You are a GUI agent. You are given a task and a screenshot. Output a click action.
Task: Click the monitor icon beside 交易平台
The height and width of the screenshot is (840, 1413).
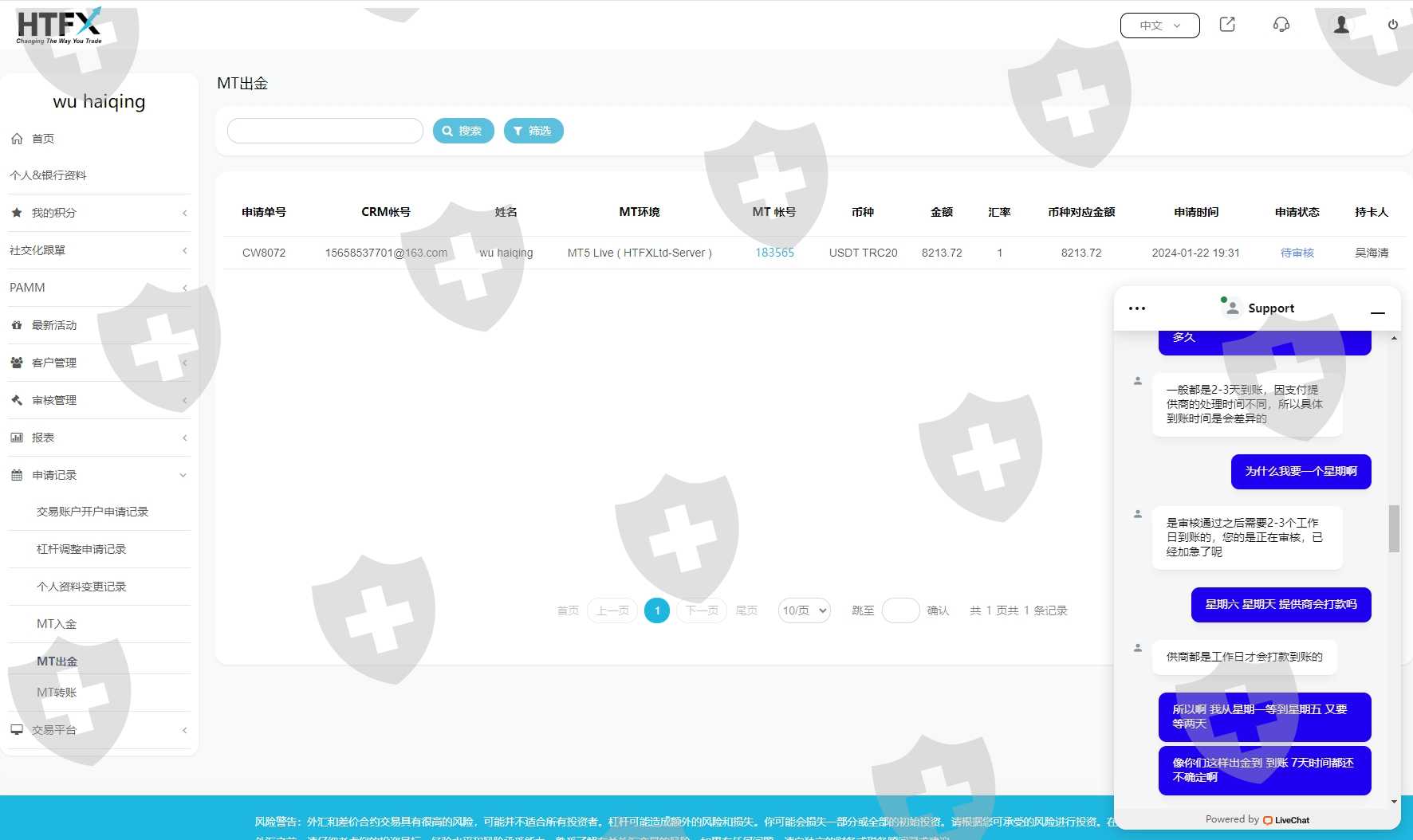pyautogui.click(x=17, y=730)
